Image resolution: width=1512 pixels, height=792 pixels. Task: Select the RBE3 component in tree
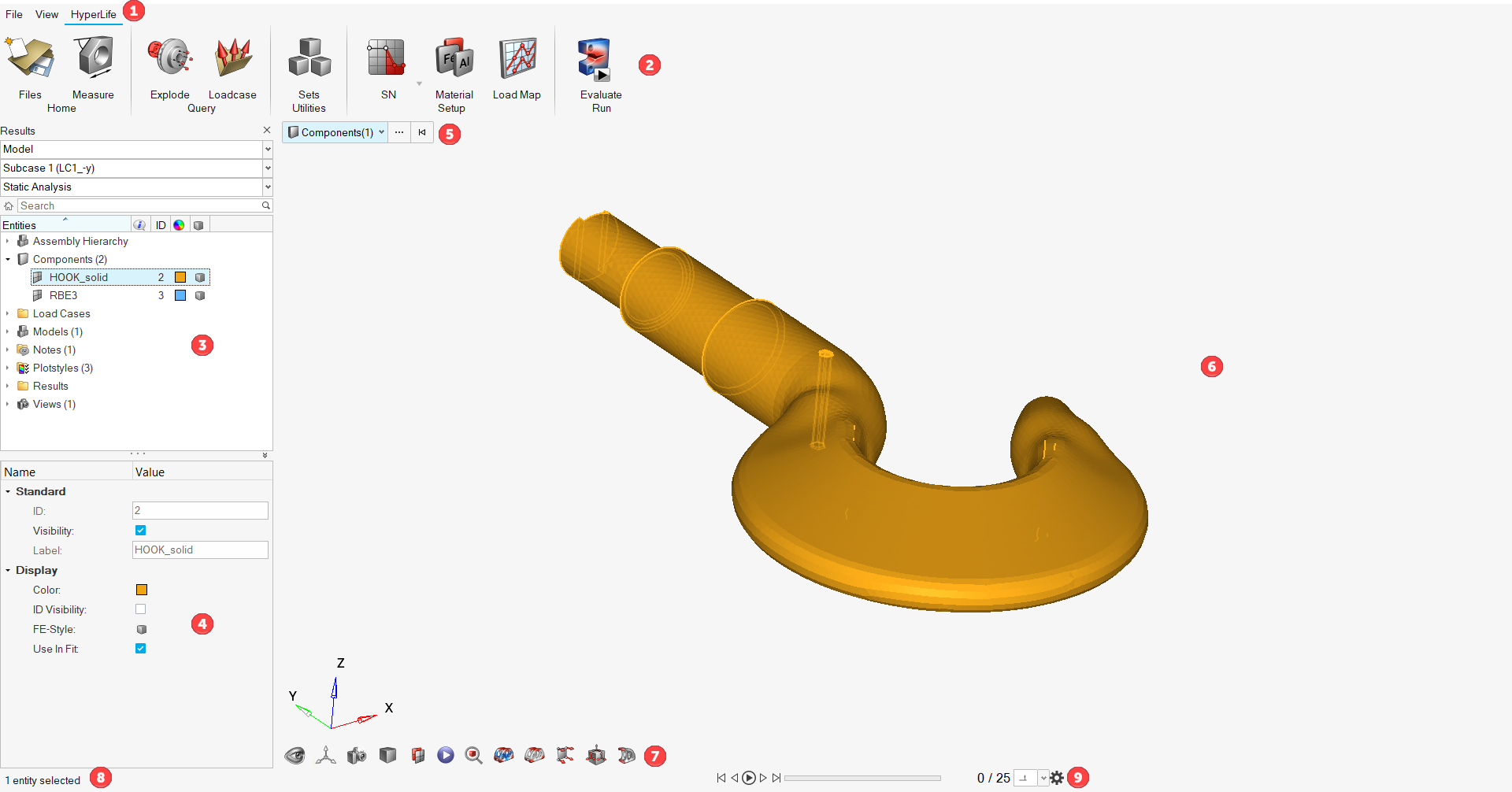63,296
